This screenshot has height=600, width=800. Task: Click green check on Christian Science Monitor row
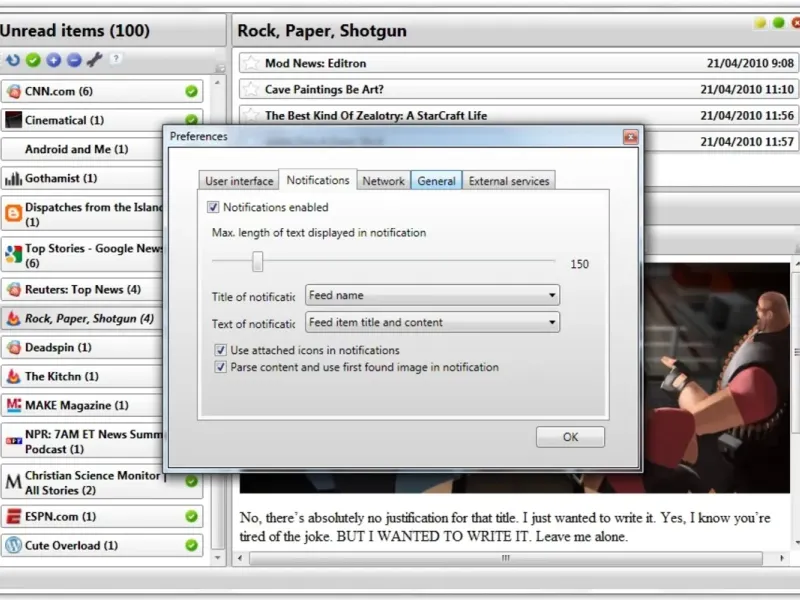(191, 481)
